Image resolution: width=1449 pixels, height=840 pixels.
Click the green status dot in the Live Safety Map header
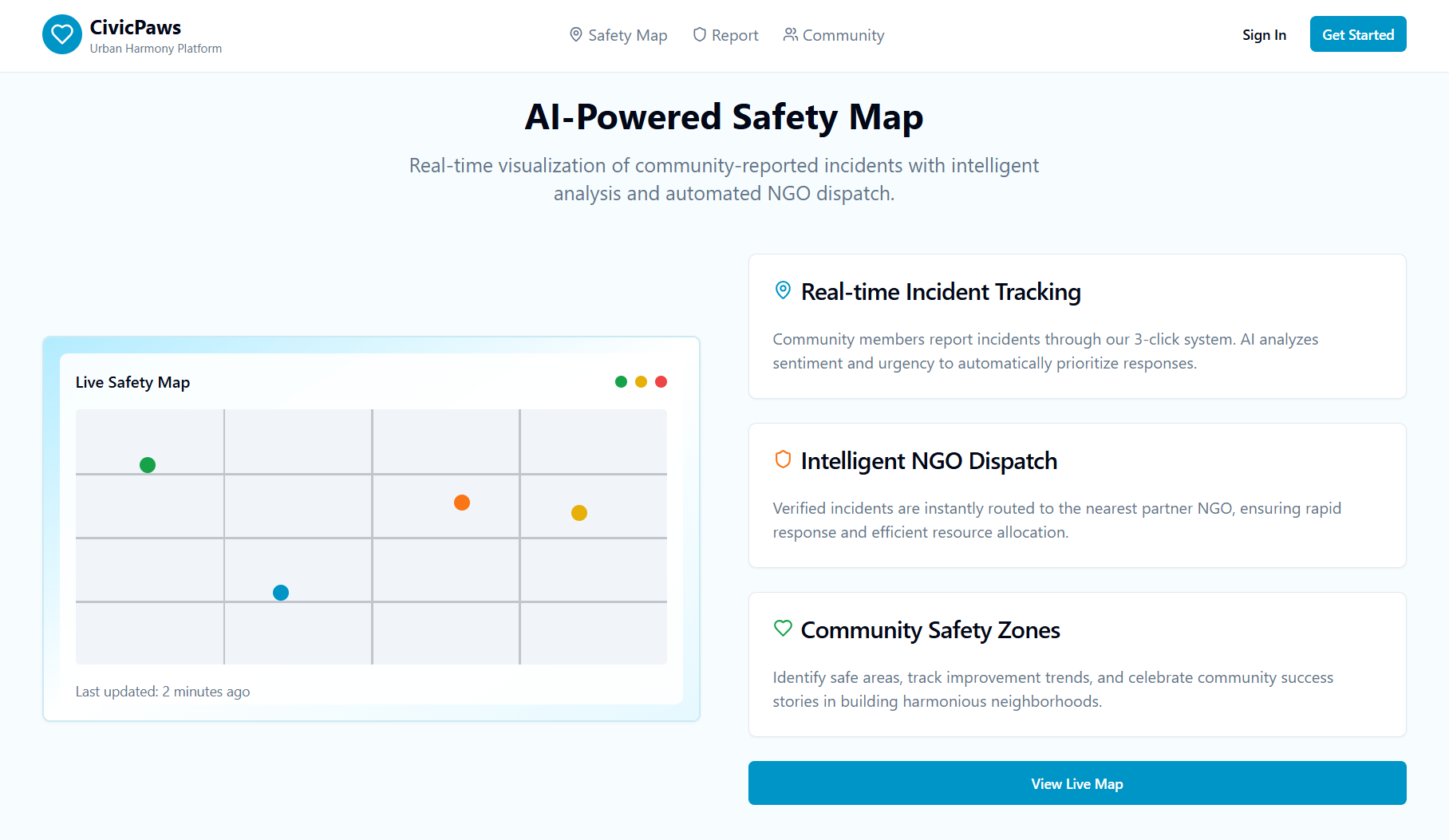tap(621, 381)
